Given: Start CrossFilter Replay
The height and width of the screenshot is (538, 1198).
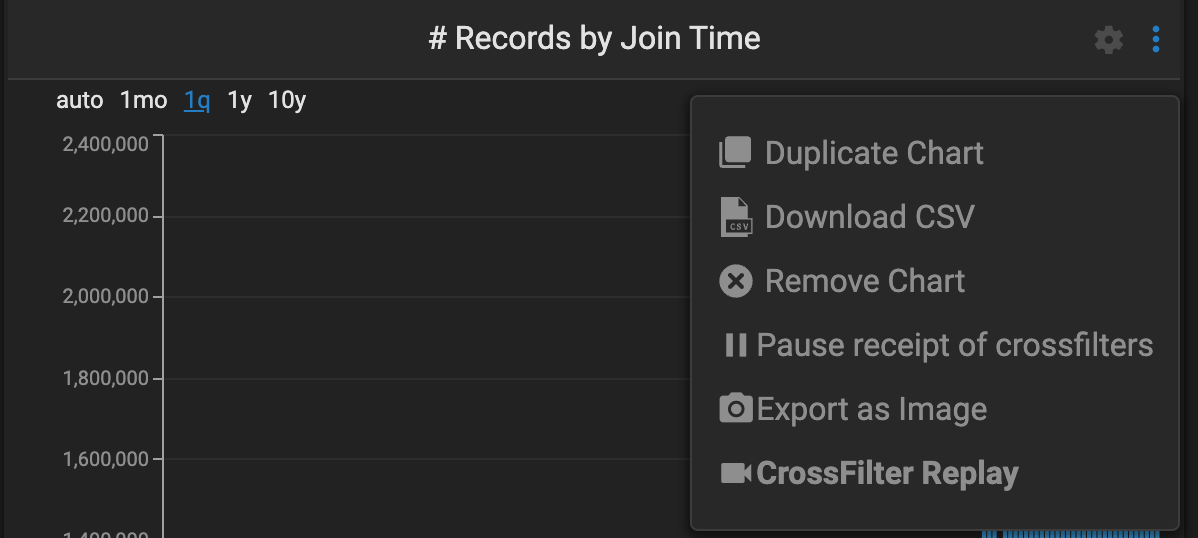Looking at the screenshot, I should point(887,473).
